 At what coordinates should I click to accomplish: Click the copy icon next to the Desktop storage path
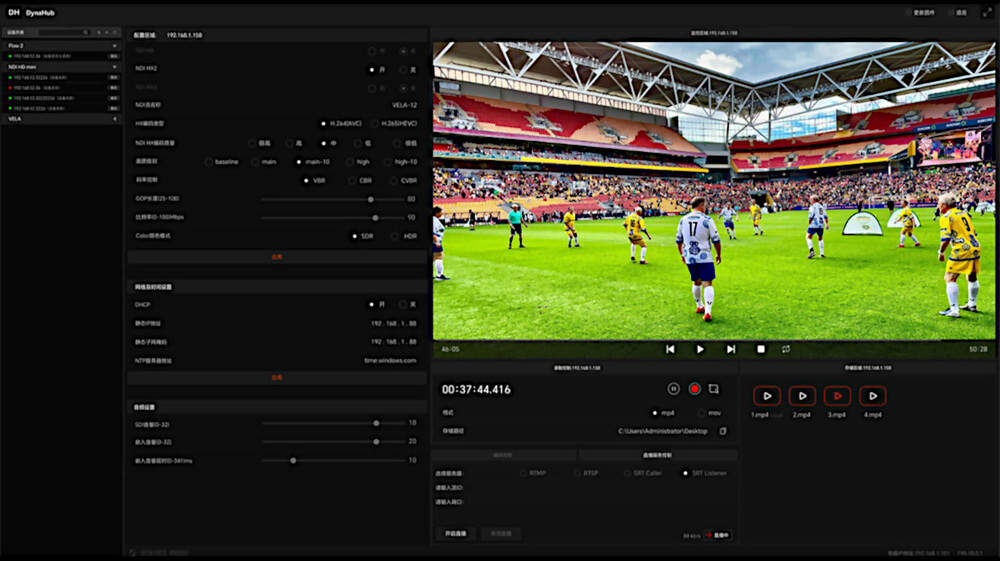(x=723, y=431)
